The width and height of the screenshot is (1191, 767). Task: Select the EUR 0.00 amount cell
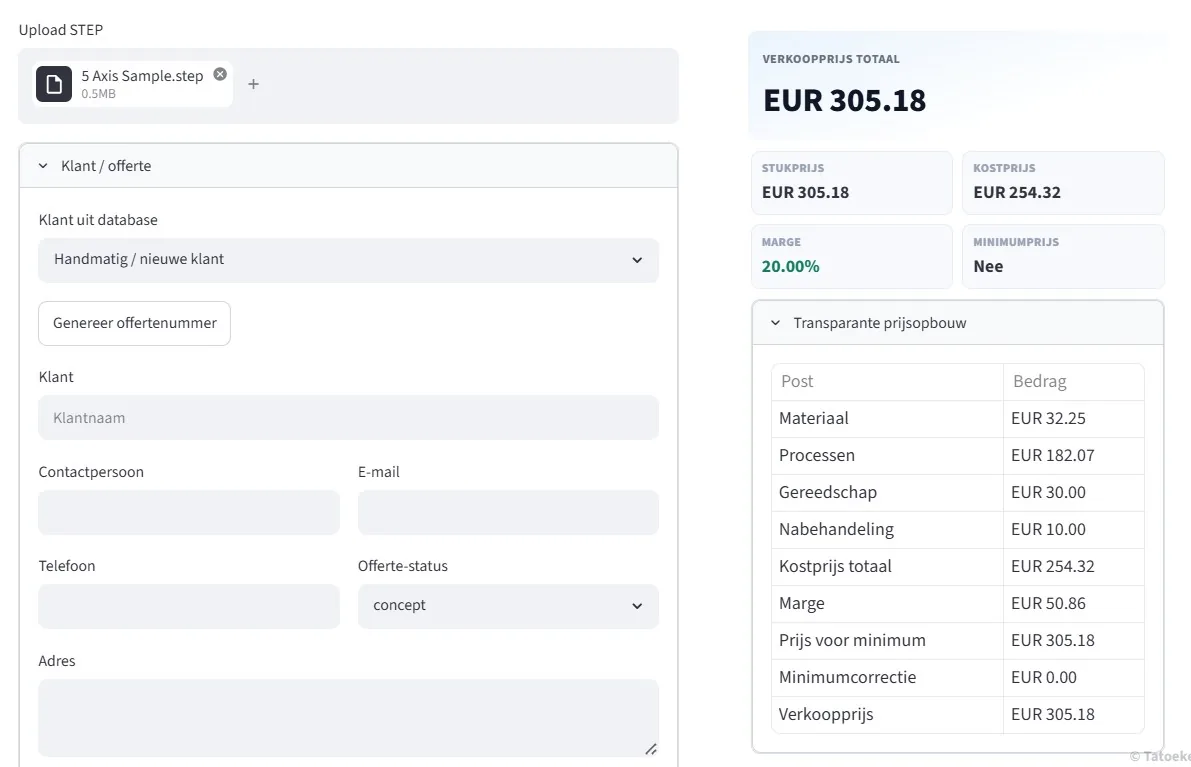pyautogui.click(x=1073, y=677)
